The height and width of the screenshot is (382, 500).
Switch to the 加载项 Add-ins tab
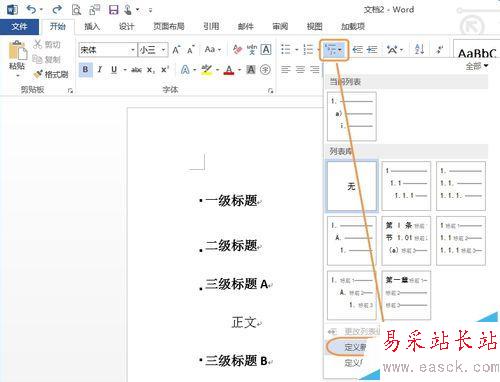[353, 26]
